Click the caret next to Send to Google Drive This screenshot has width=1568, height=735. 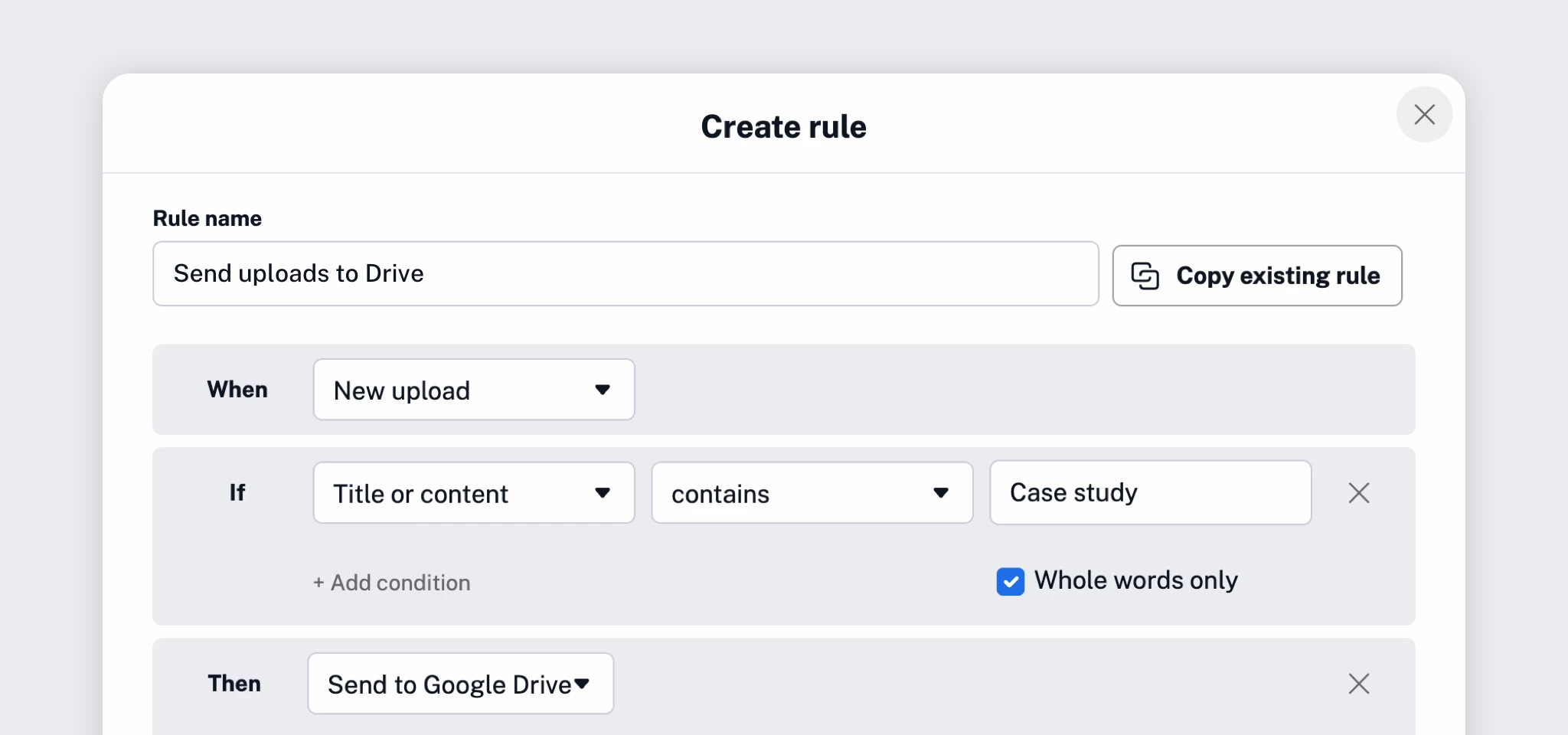pyautogui.click(x=582, y=684)
